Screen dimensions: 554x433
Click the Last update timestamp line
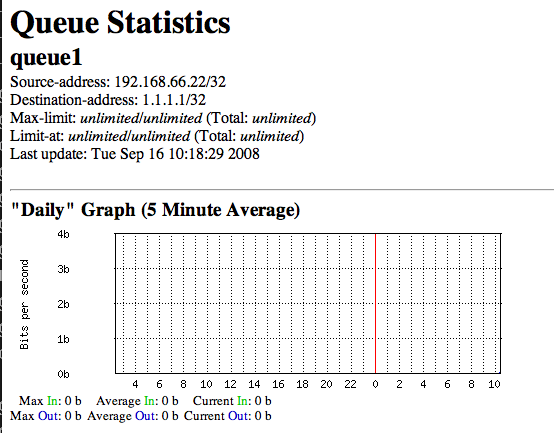135,154
